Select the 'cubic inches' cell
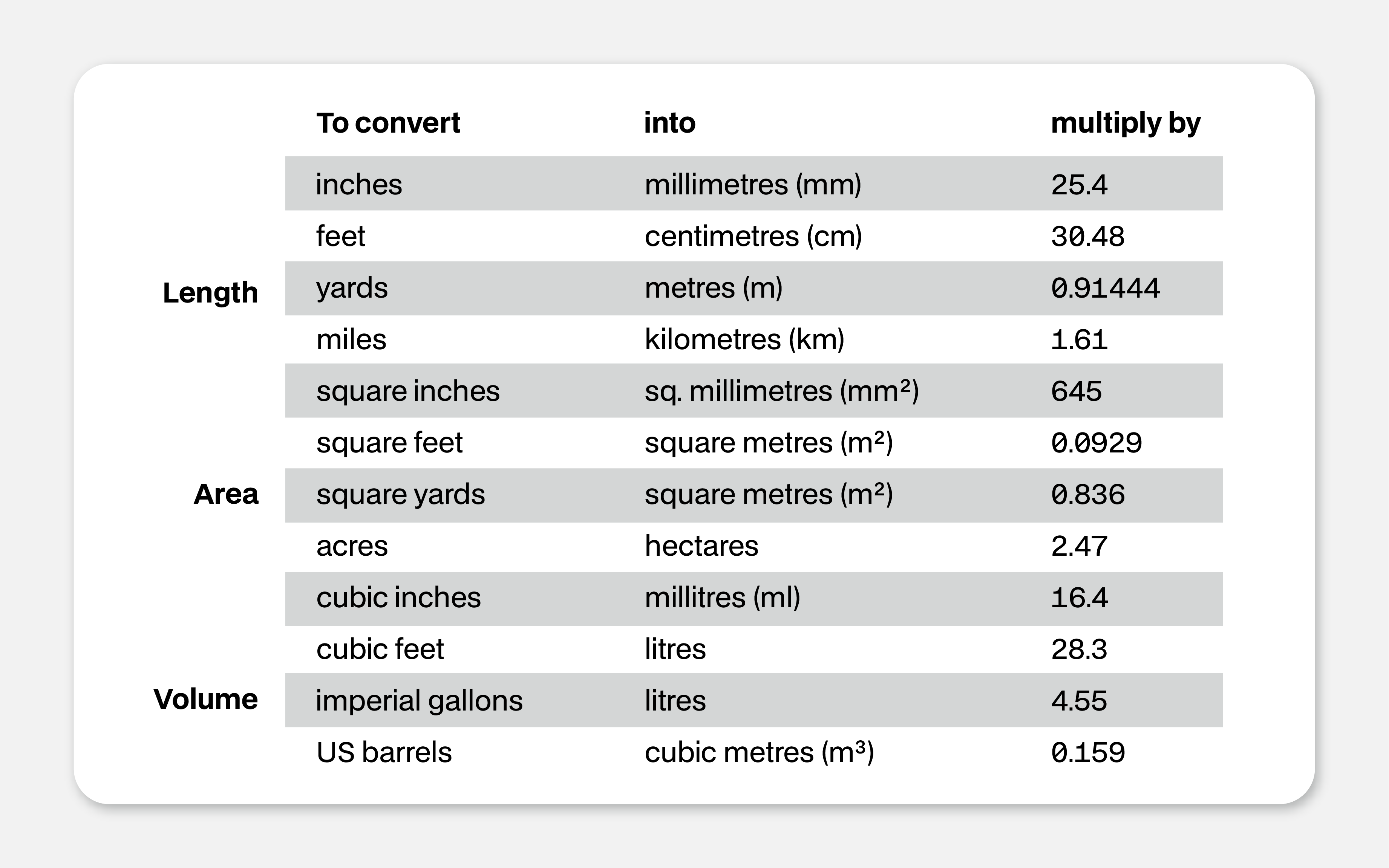1389x868 pixels. point(398,598)
